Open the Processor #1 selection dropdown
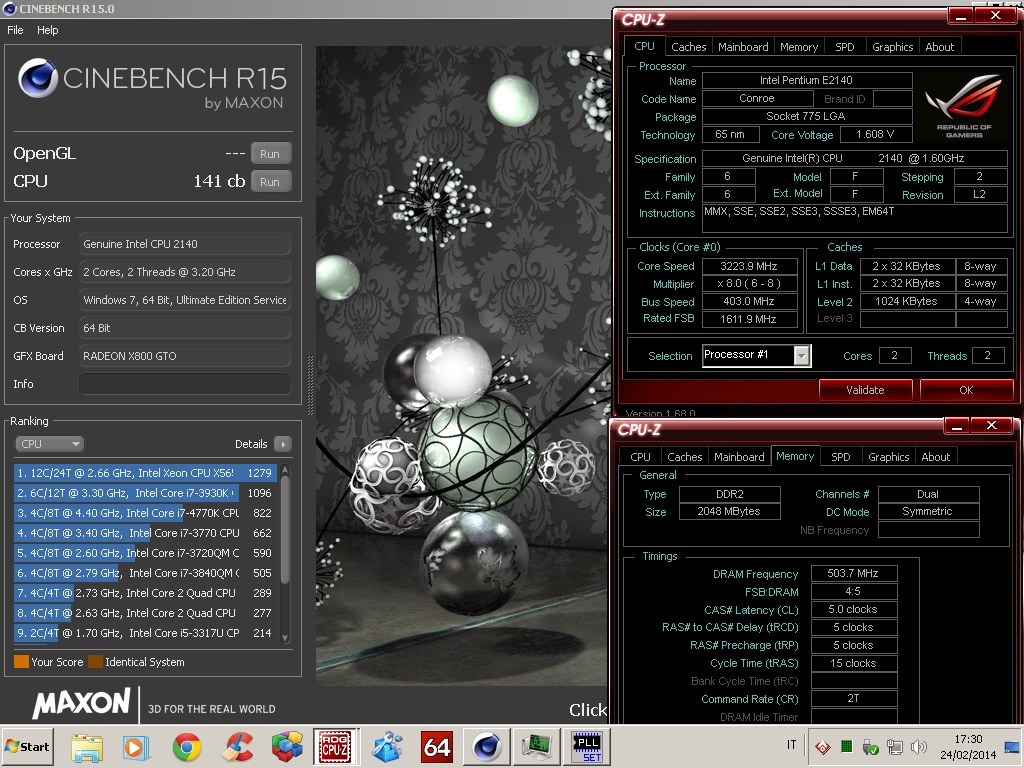 (802, 355)
